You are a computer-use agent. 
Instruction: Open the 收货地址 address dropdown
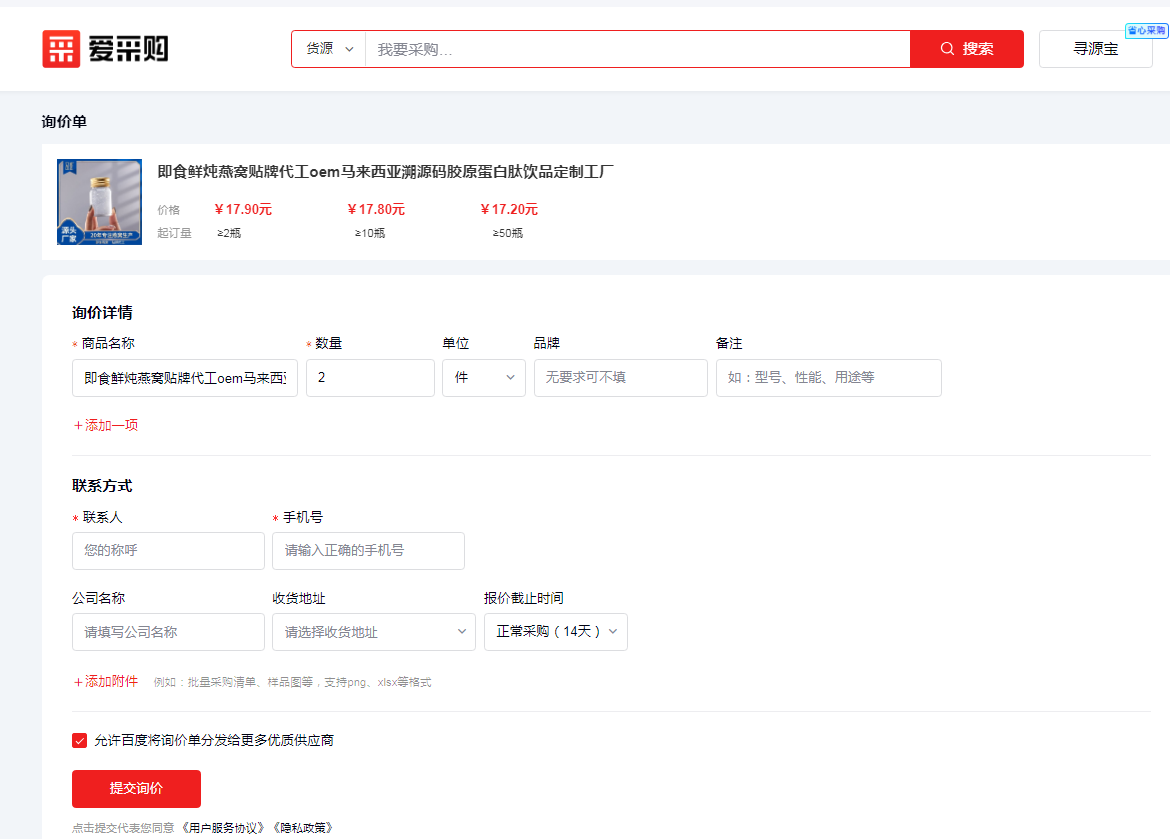tap(373, 632)
